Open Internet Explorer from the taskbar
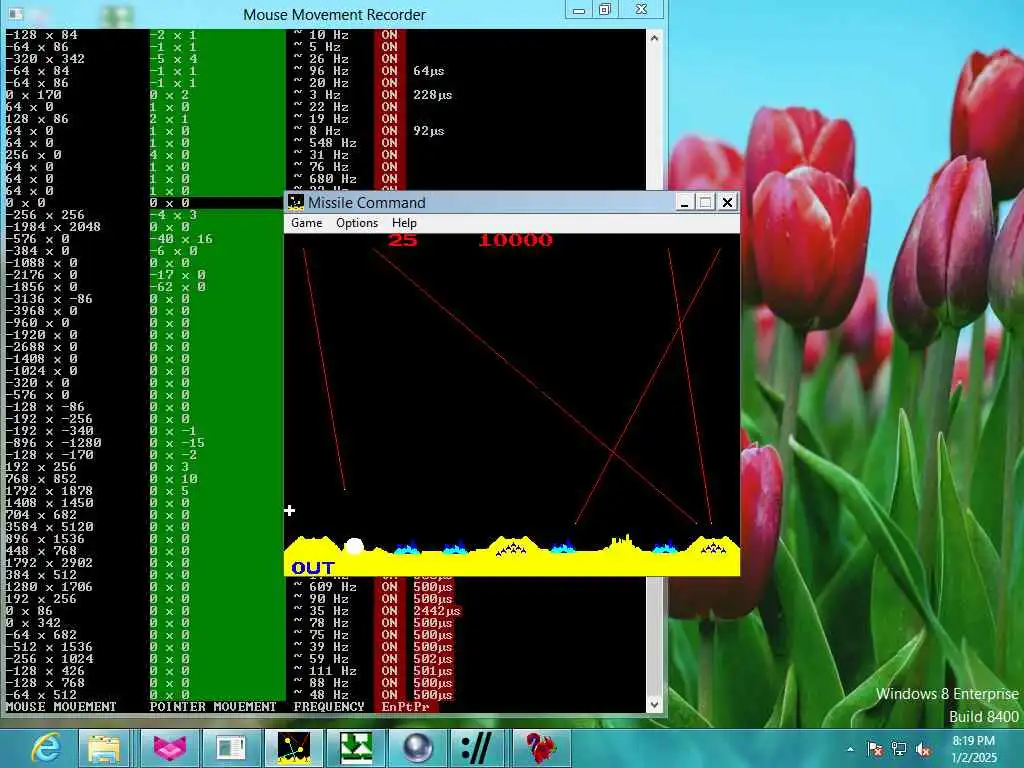The image size is (1024, 768). point(46,748)
